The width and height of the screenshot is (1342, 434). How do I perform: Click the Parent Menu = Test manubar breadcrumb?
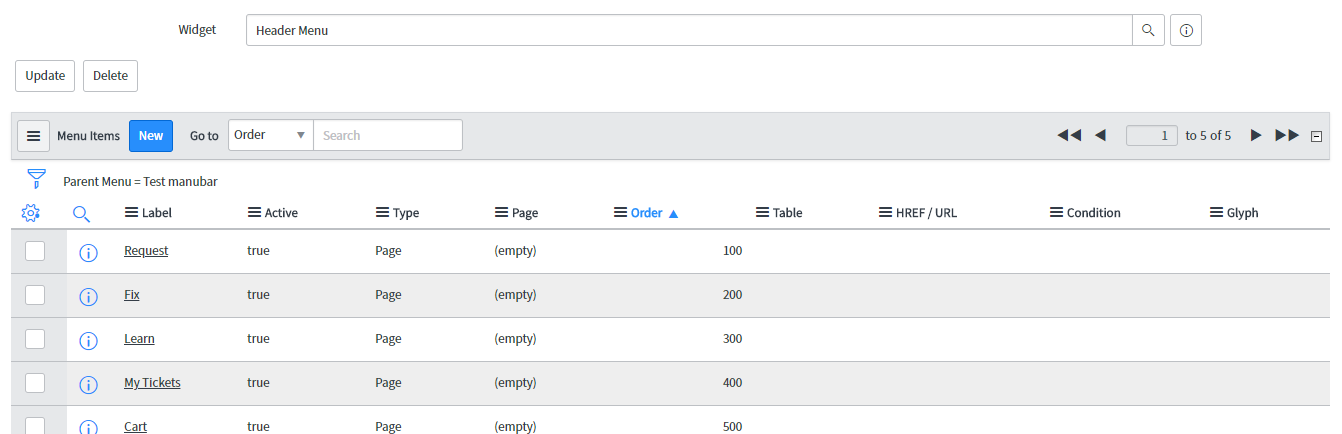(140, 182)
